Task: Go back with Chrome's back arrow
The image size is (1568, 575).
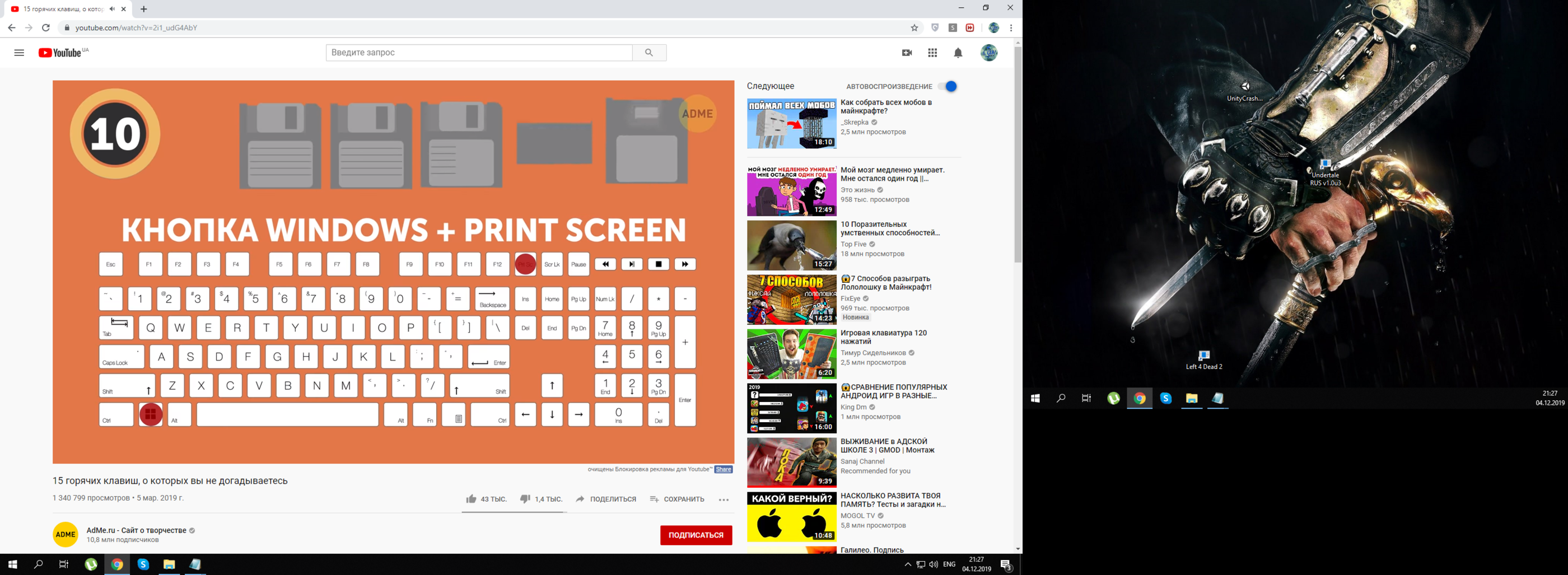Action: (12, 28)
